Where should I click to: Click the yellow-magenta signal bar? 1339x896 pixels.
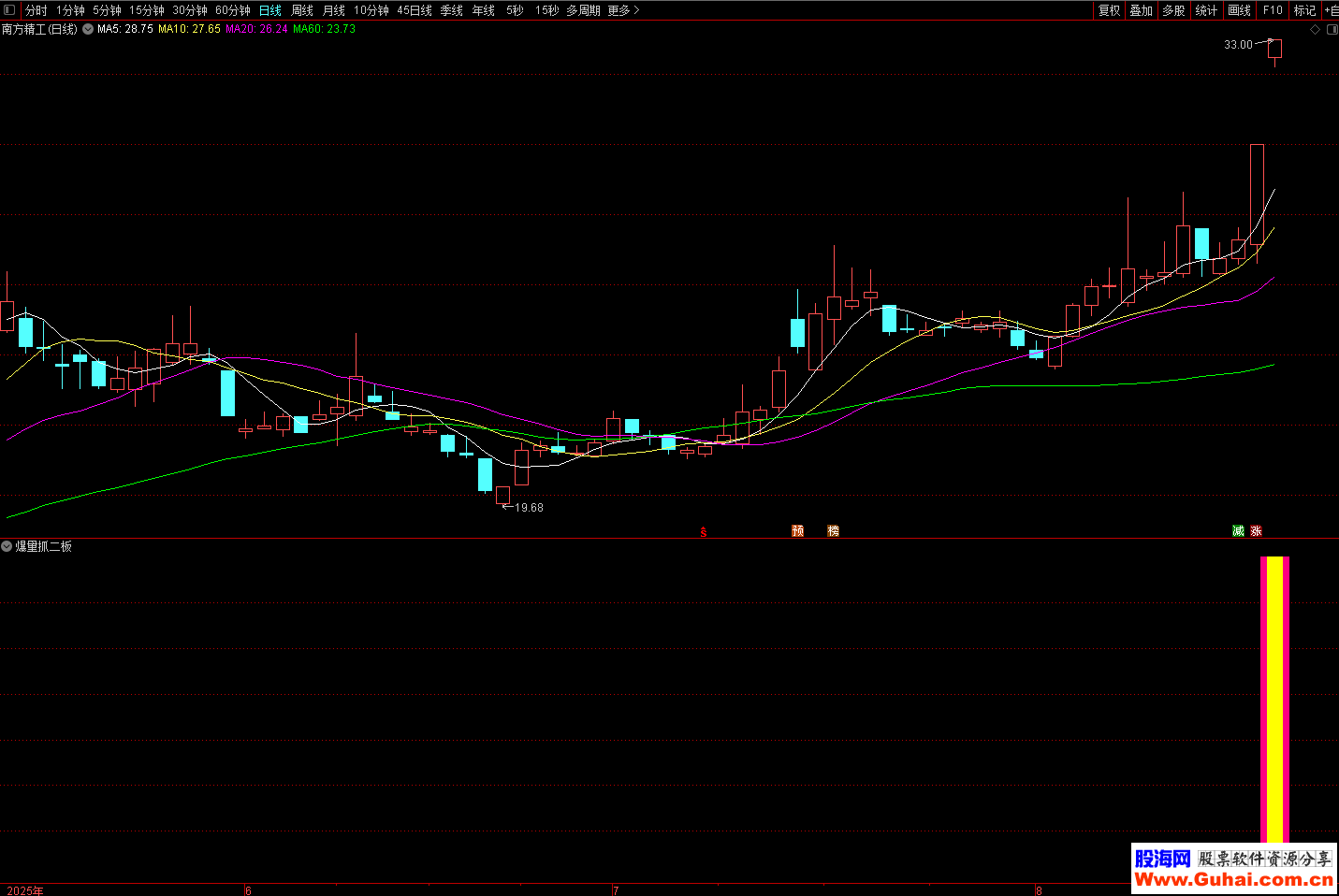click(x=1274, y=701)
